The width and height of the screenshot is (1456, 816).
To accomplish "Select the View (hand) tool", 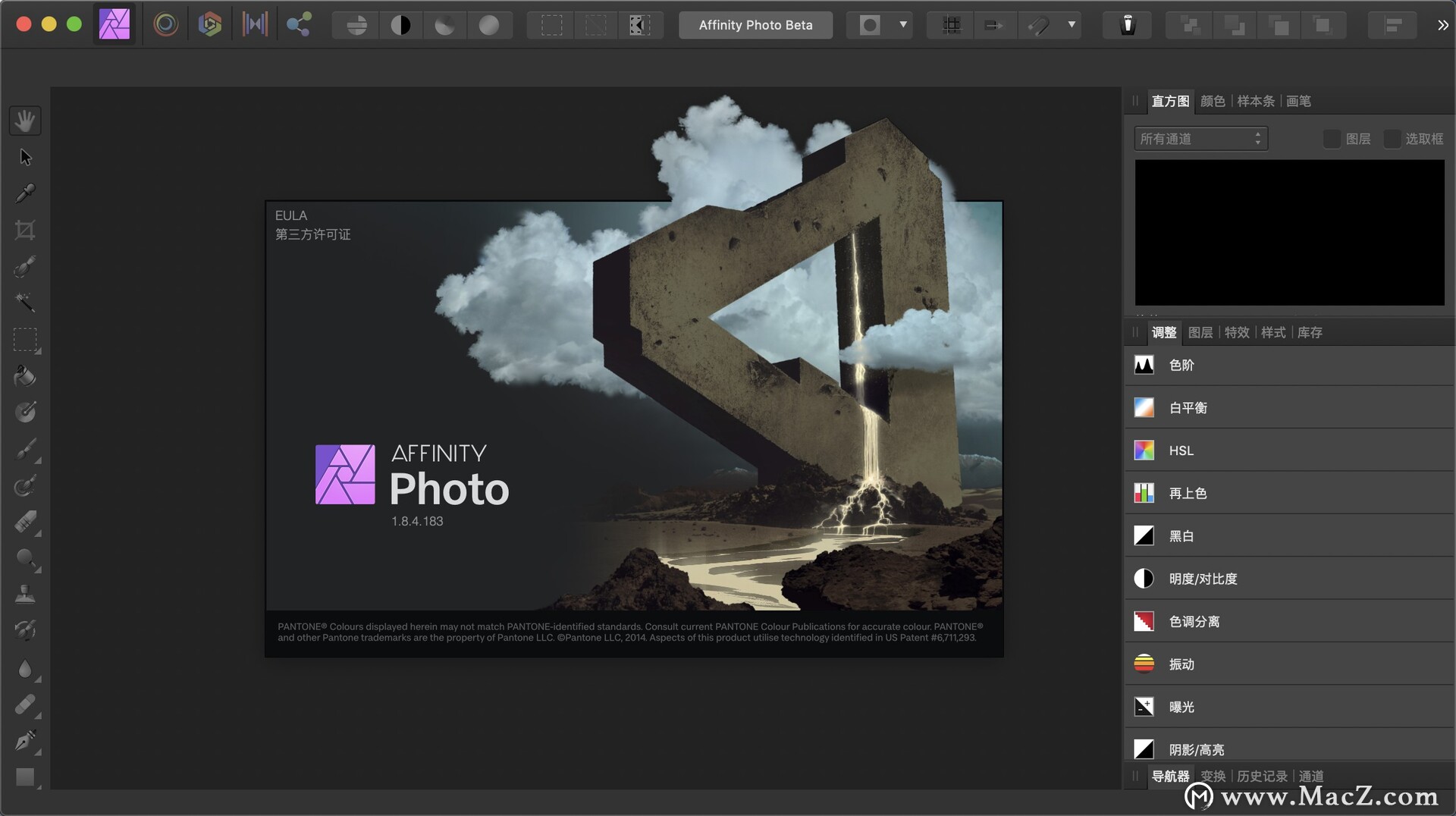I will (25, 121).
